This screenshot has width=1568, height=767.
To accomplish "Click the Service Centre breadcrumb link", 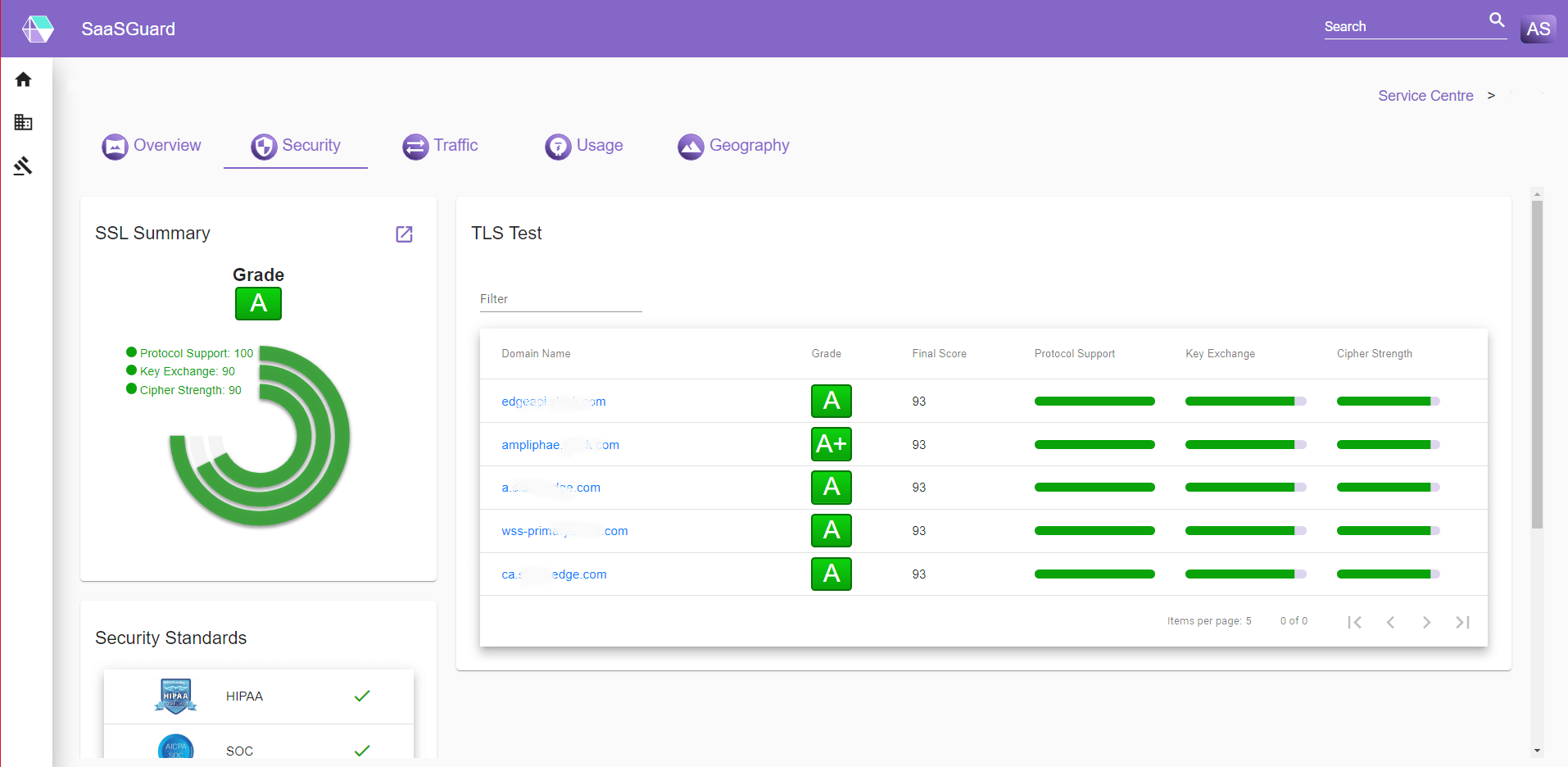I will coord(1425,96).
